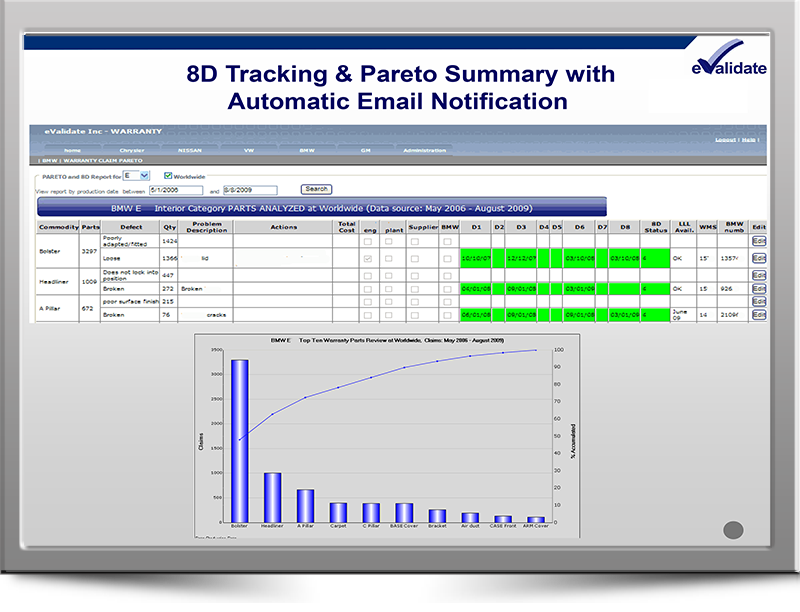Check the Supplier box in the qty 272 row

point(415,289)
